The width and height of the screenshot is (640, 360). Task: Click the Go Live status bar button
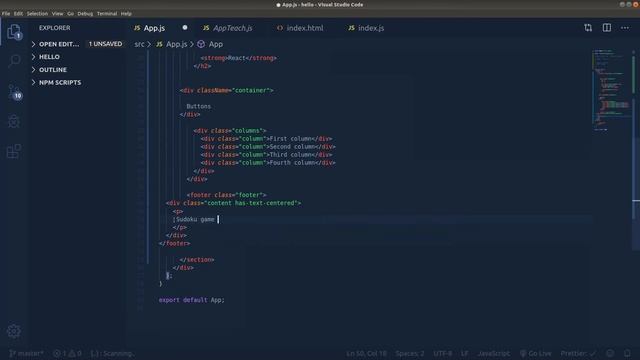[x=535, y=353]
